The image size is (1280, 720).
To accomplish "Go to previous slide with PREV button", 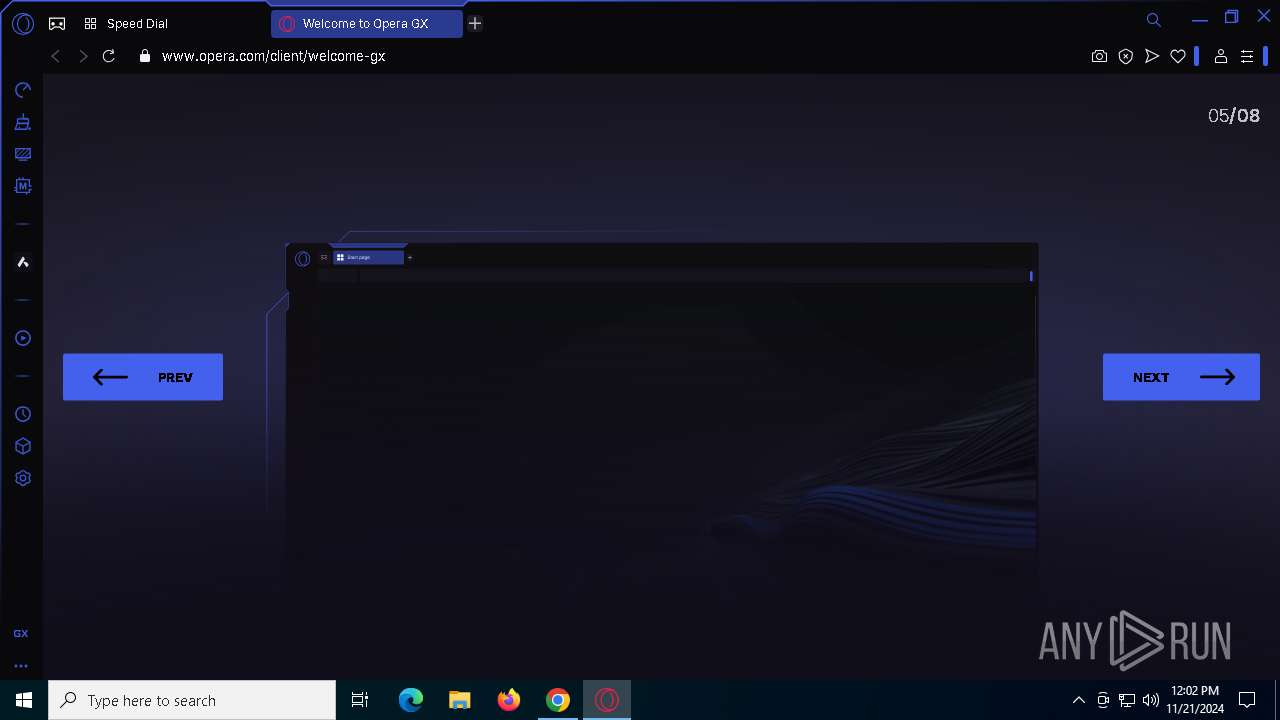I will tap(143, 377).
